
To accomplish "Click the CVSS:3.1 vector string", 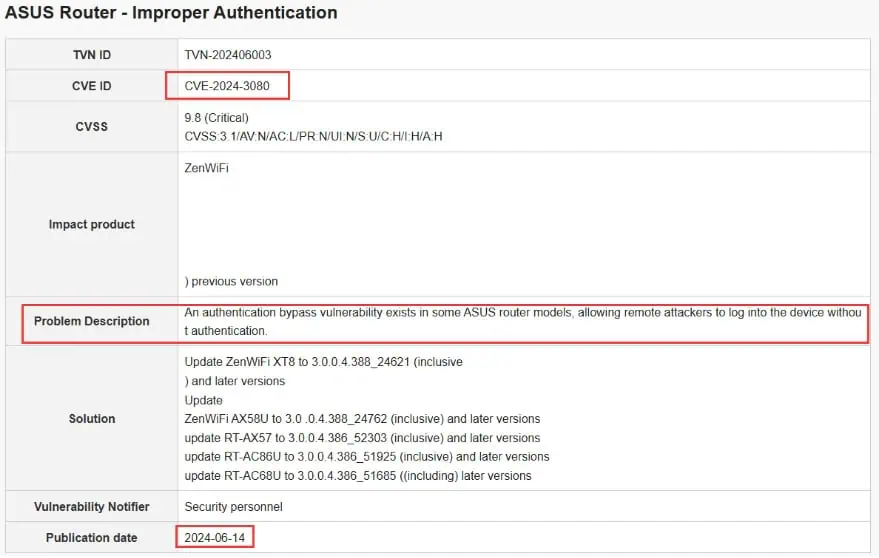I will pyautogui.click(x=313, y=136).
